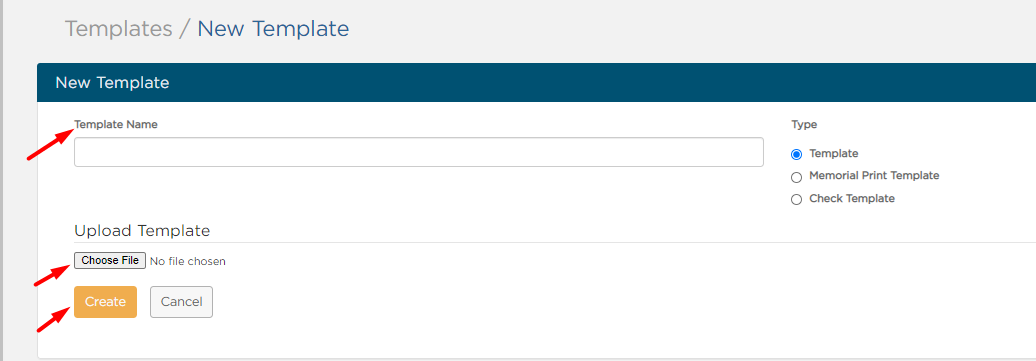The height and width of the screenshot is (361, 1036).
Task: Focus the Template Name text box
Action: click(419, 152)
